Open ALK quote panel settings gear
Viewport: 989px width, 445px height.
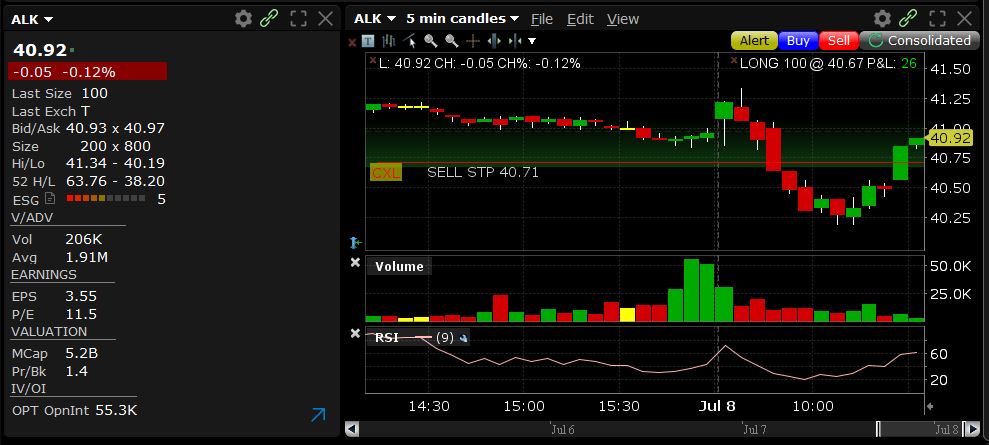click(243, 19)
